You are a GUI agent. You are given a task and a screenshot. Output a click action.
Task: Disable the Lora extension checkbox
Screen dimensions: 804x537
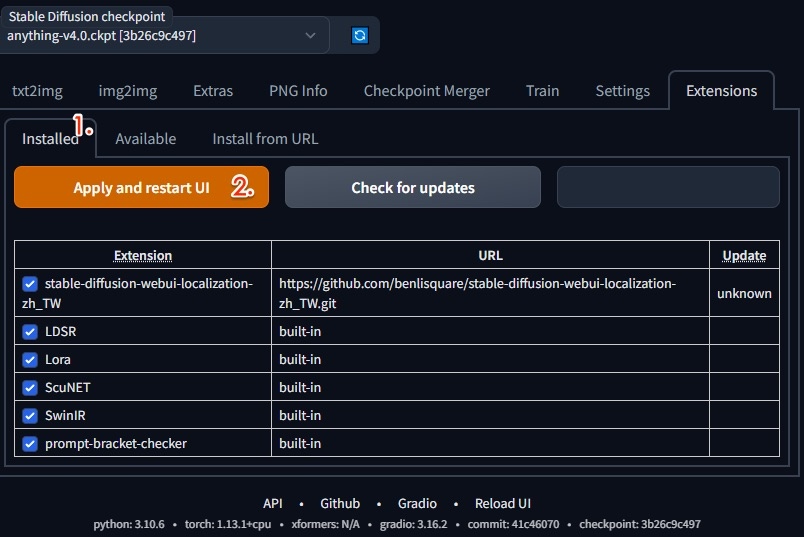30,360
